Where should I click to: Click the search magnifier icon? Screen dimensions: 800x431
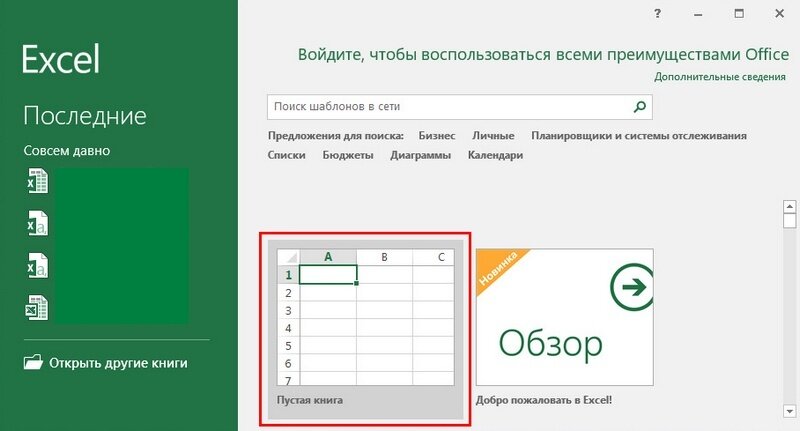pos(639,107)
